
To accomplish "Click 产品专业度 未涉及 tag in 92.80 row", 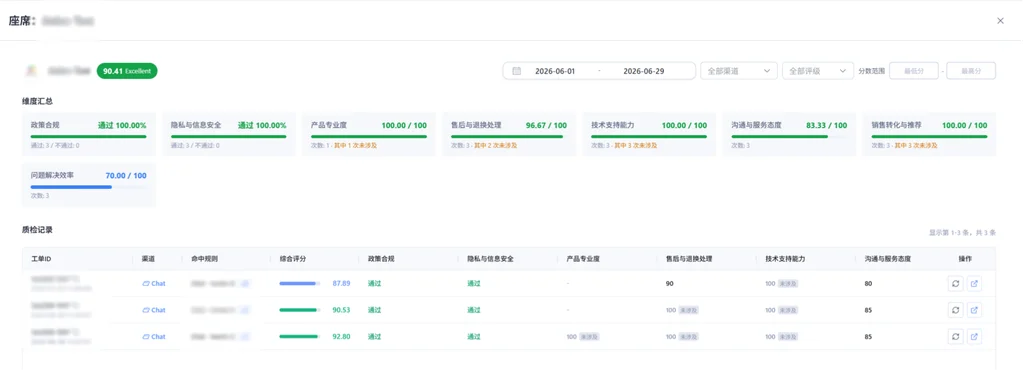I will click(589, 337).
